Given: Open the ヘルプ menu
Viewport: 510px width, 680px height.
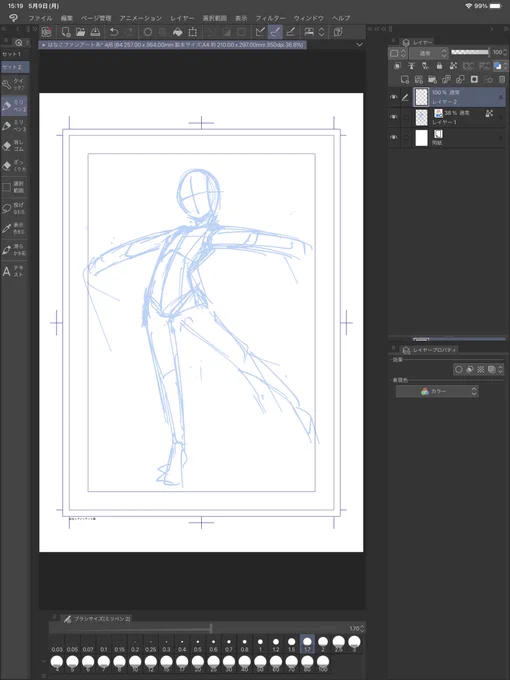Looking at the screenshot, I should coord(341,18).
